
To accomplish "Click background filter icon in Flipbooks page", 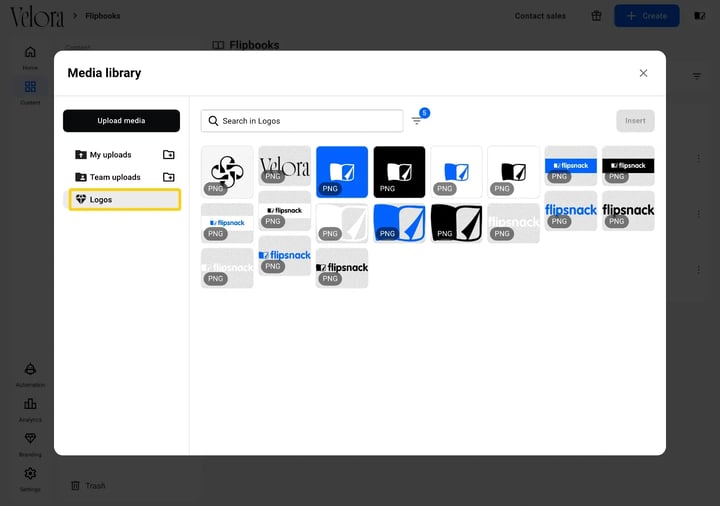I will pos(697,76).
